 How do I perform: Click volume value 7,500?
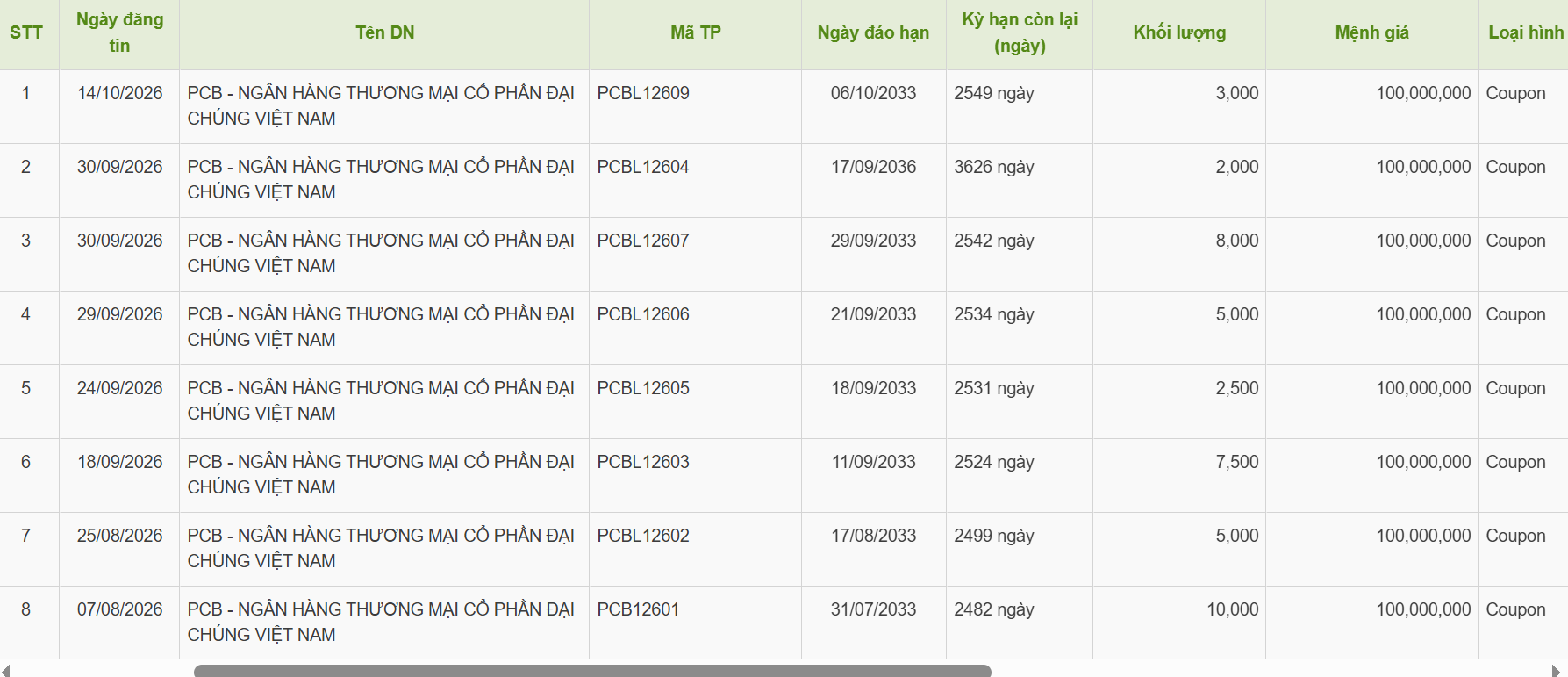(1237, 462)
